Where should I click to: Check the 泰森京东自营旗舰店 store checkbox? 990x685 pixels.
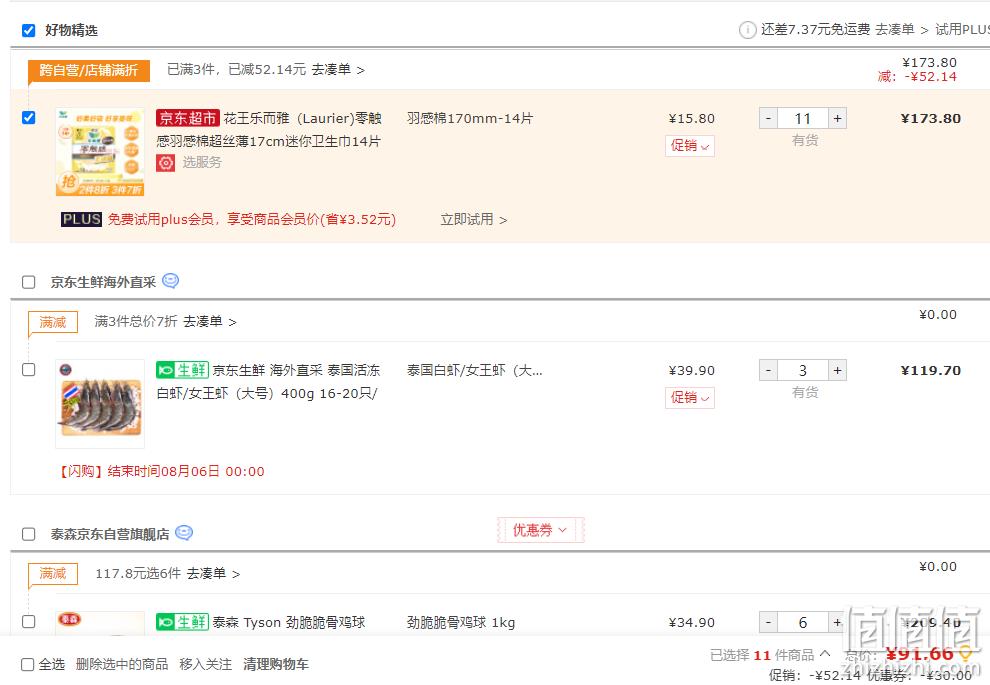(28, 534)
